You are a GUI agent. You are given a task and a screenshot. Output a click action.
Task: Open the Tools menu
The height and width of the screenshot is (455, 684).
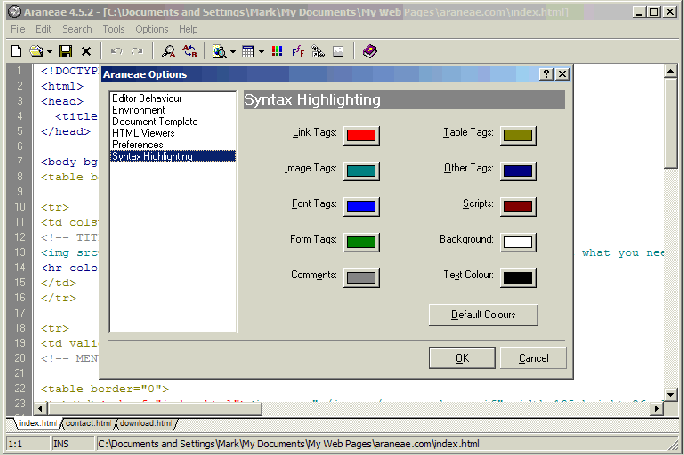pos(114,29)
